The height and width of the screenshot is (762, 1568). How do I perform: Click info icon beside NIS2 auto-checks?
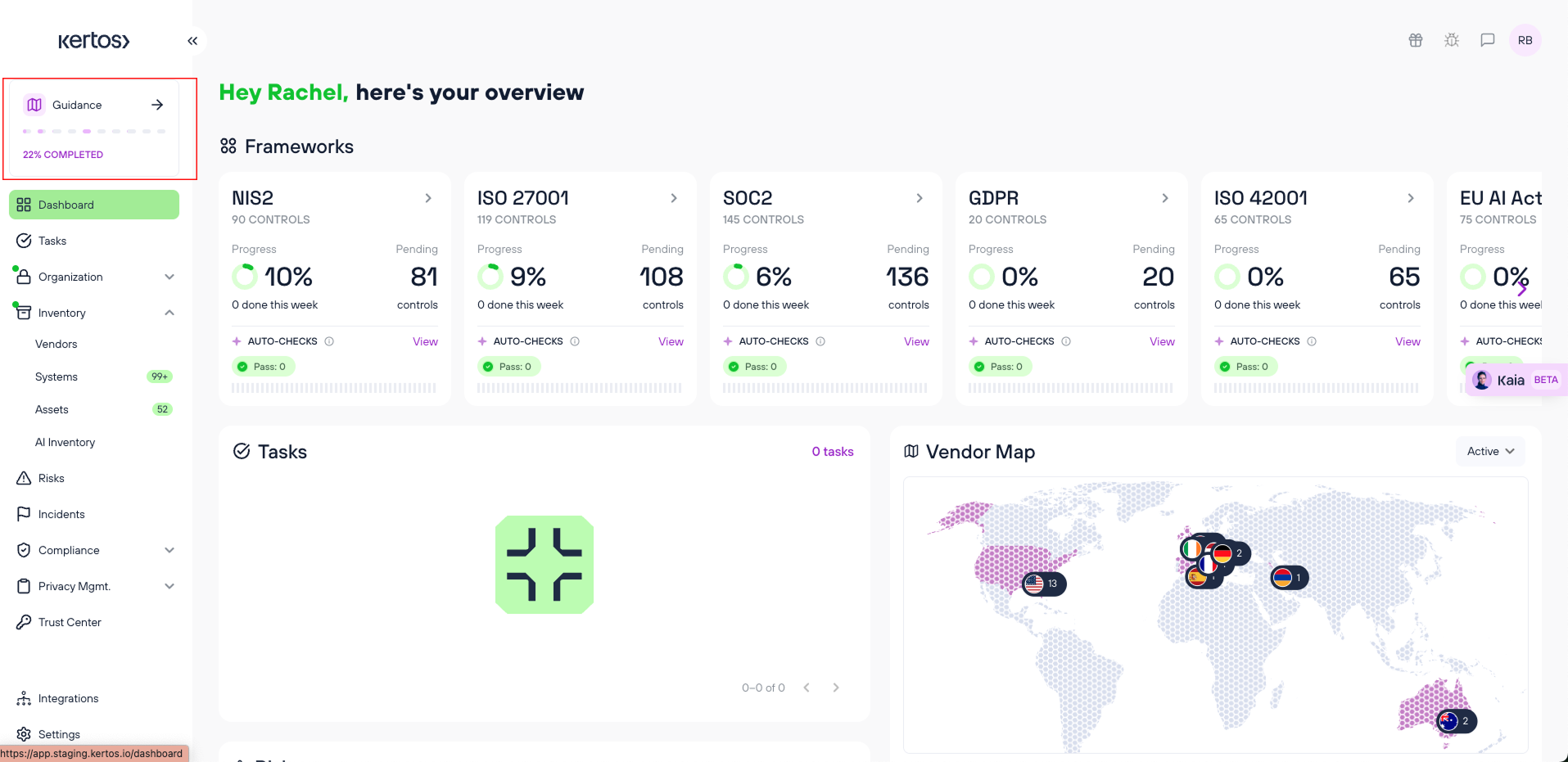pos(329,341)
